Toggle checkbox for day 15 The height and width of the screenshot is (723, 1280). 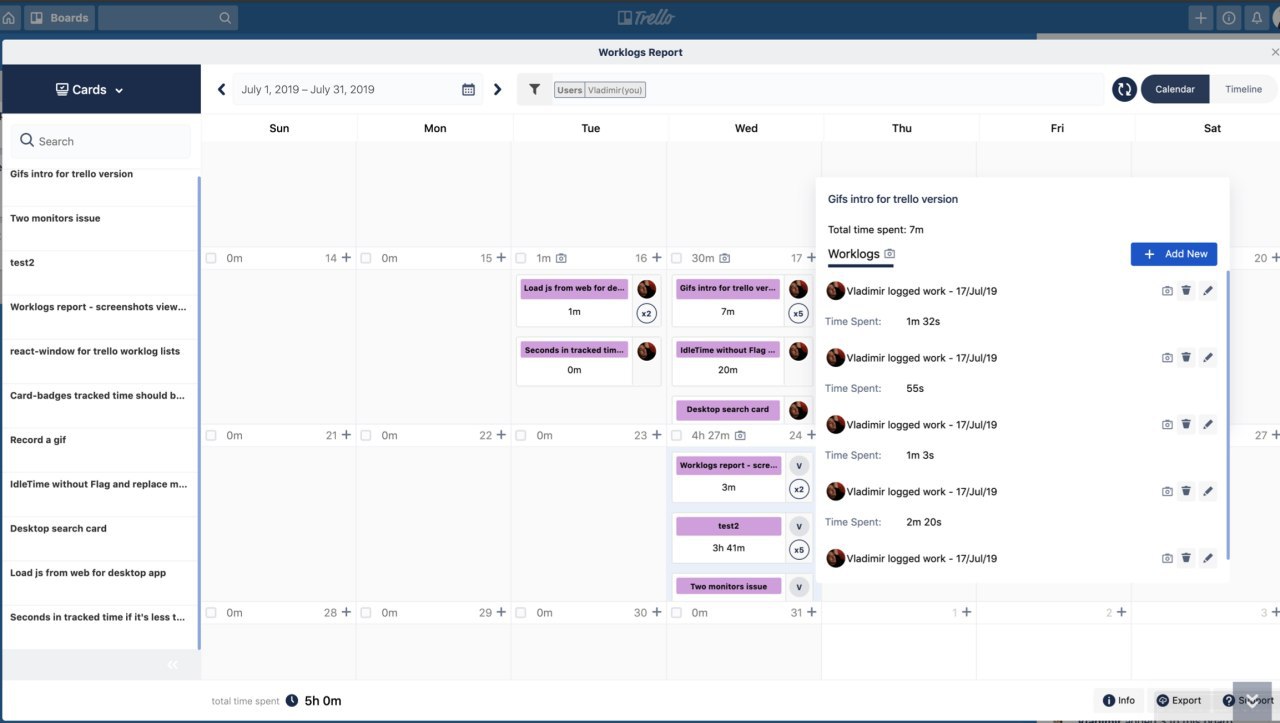366,258
